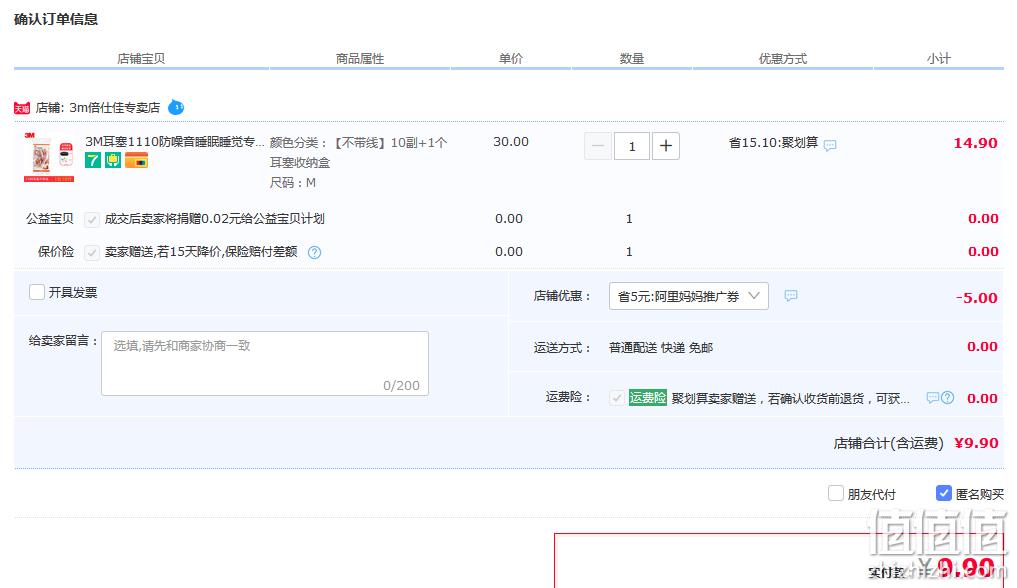Click the 卖家赠送,若15天降价 insurance description
Viewport: 1017px width, 588px height.
tap(201, 252)
